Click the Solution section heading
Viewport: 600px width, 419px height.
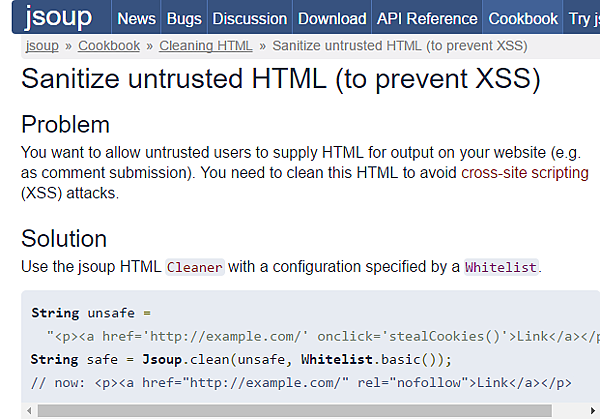[x=64, y=239]
